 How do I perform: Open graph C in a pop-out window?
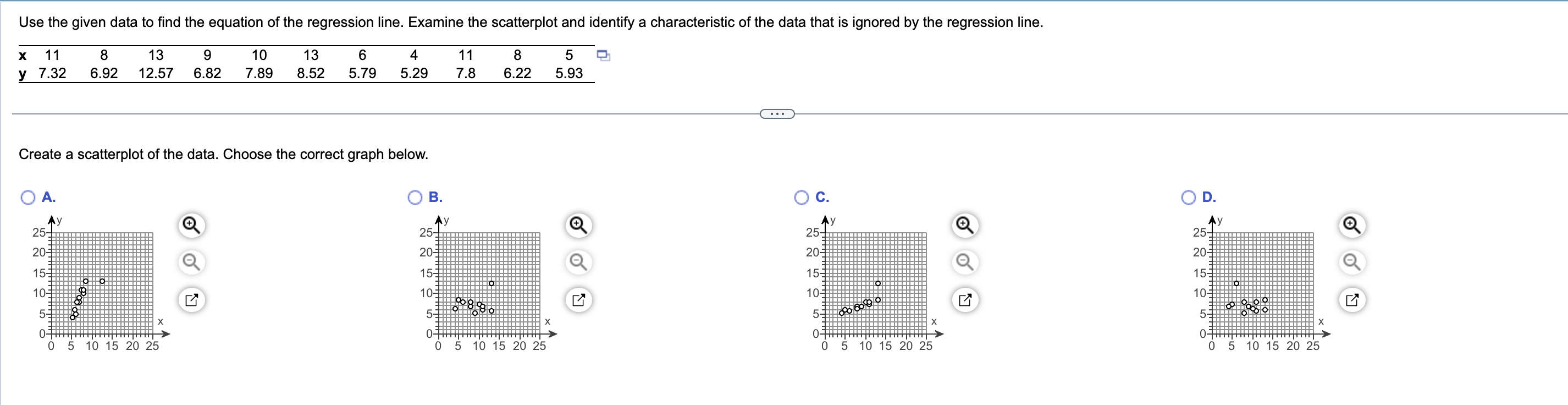(x=965, y=300)
